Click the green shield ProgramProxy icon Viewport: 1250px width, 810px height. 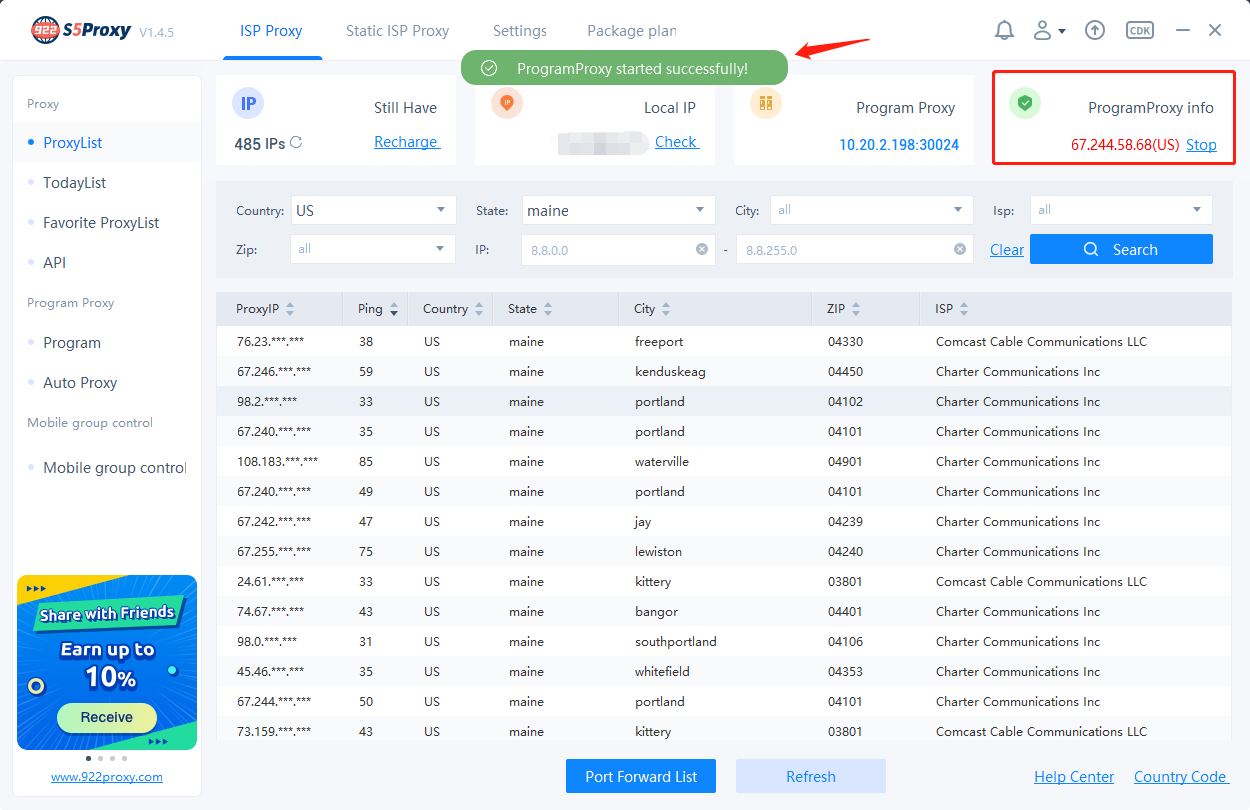click(1025, 103)
